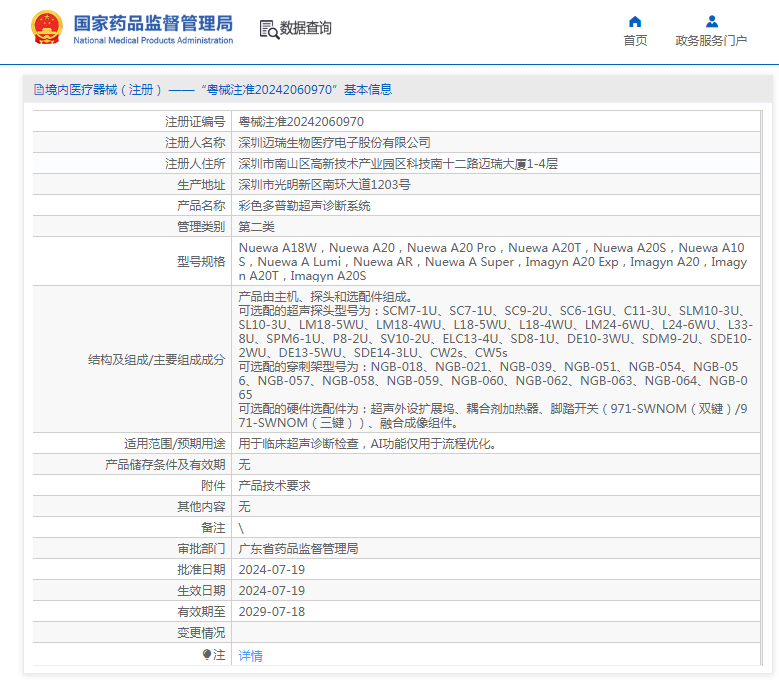779x687 pixels.
Task: Select 生效日期 value 2024-07-19
Action: pos(272,591)
